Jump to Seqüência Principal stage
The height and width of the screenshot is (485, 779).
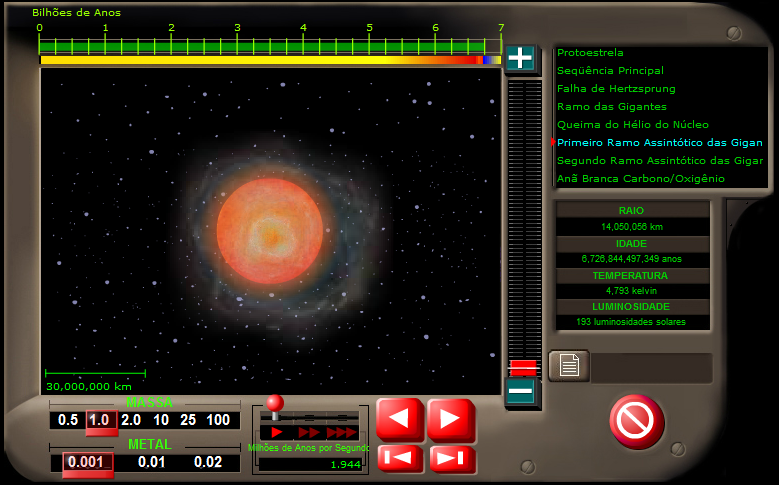coord(610,70)
